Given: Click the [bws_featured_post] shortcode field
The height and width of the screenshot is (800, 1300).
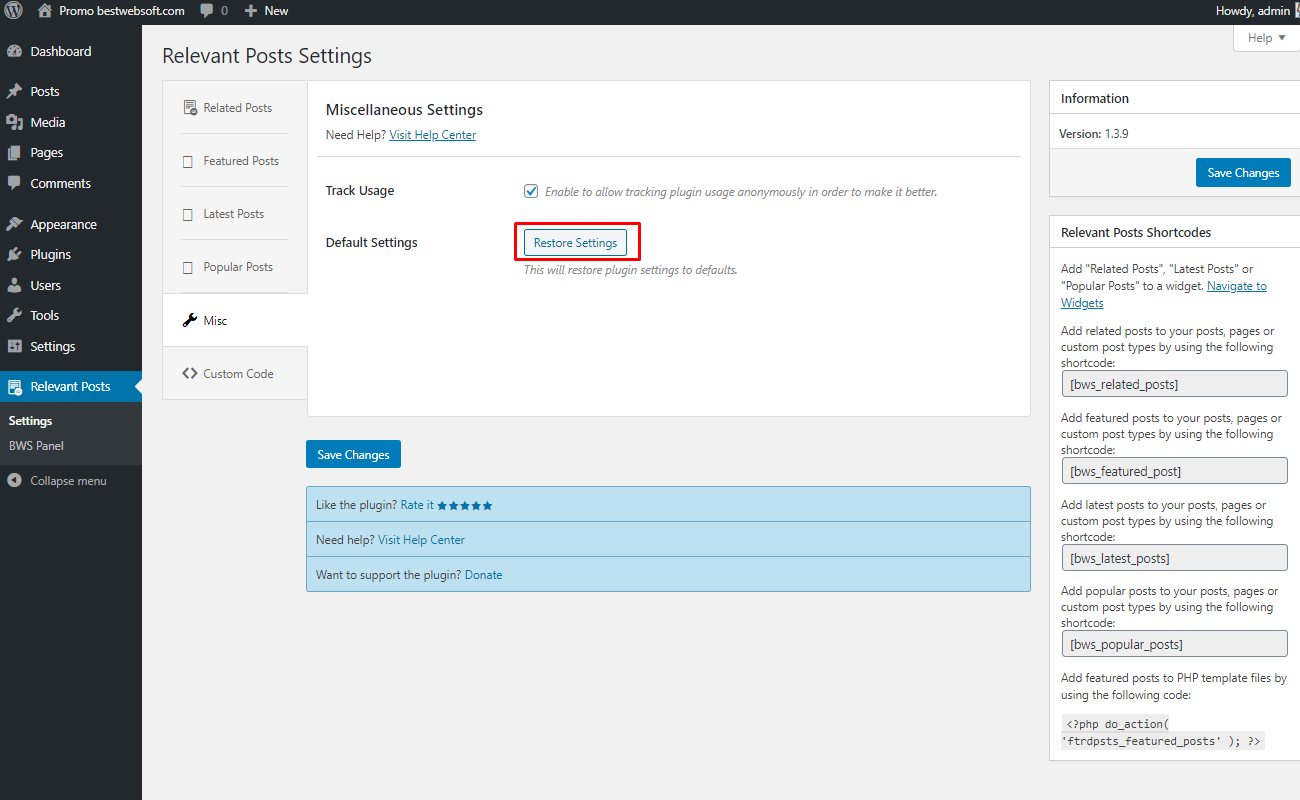Looking at the screenshot, I should [1174, 471].
